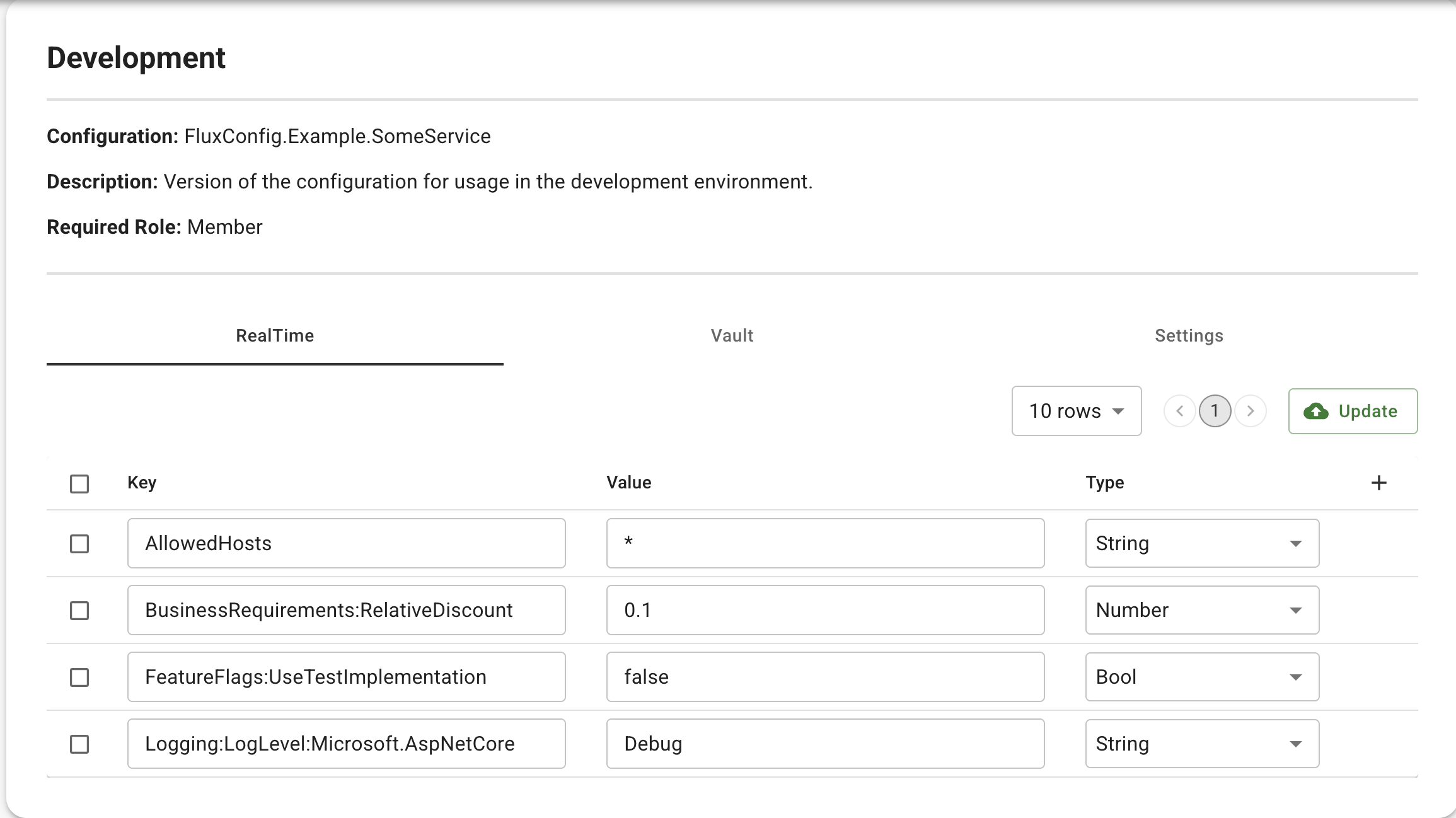This screenshot has width=1456, height=818.
Task: Click the Update button
Action: [1353, 412]
